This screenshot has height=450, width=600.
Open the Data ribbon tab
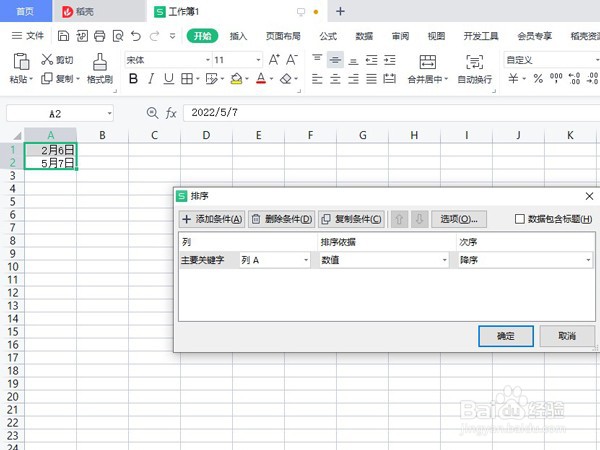click(x=364, y=36)
